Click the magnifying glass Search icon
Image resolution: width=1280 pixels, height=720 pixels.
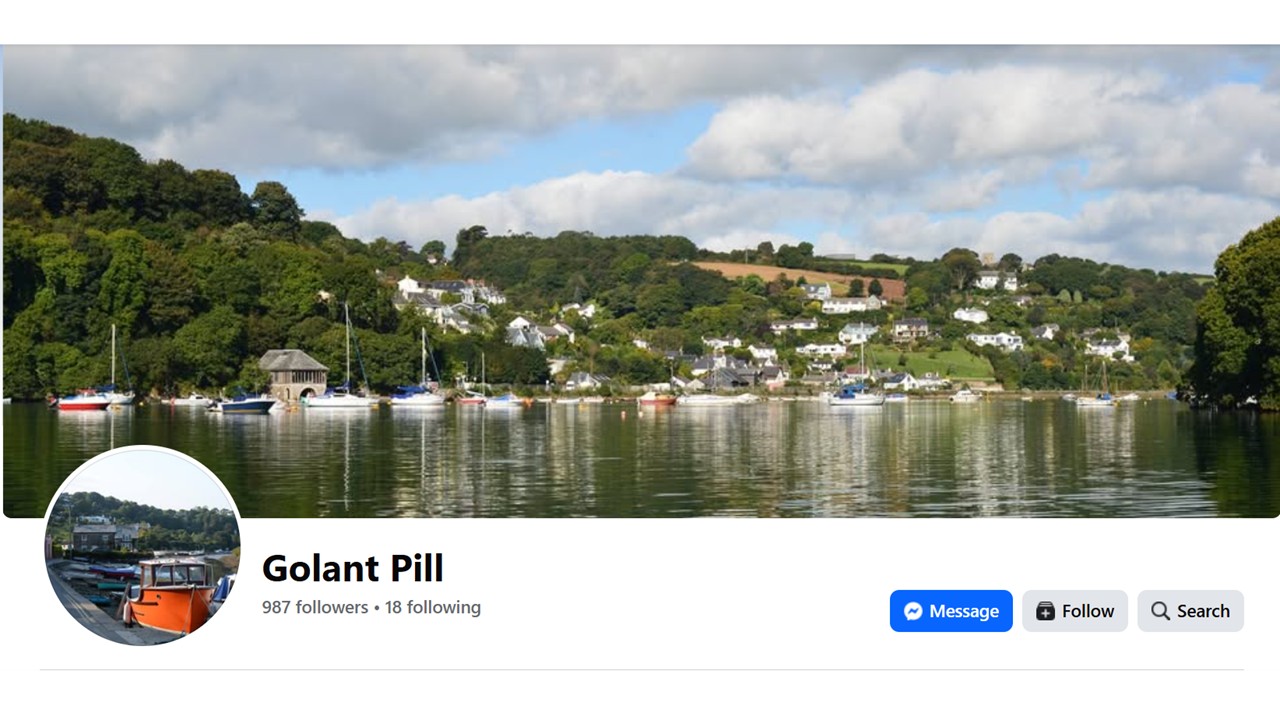1160,611
